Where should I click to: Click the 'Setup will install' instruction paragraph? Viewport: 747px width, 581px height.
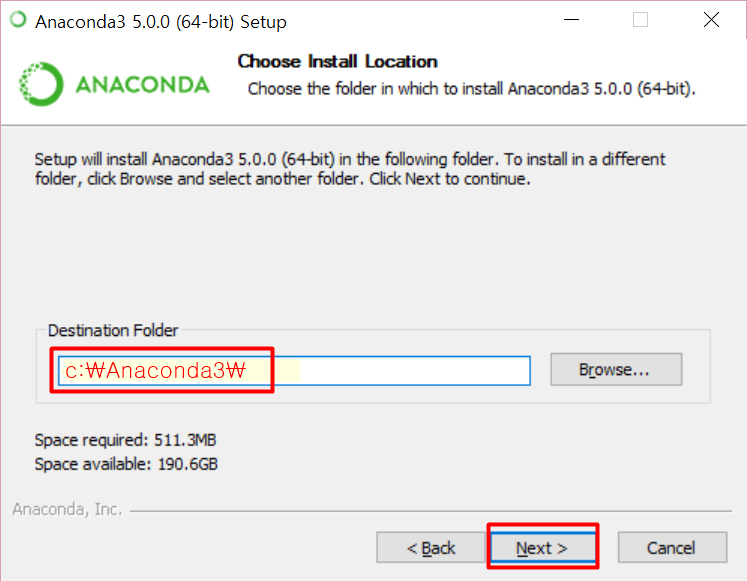(x=350, y=169)
